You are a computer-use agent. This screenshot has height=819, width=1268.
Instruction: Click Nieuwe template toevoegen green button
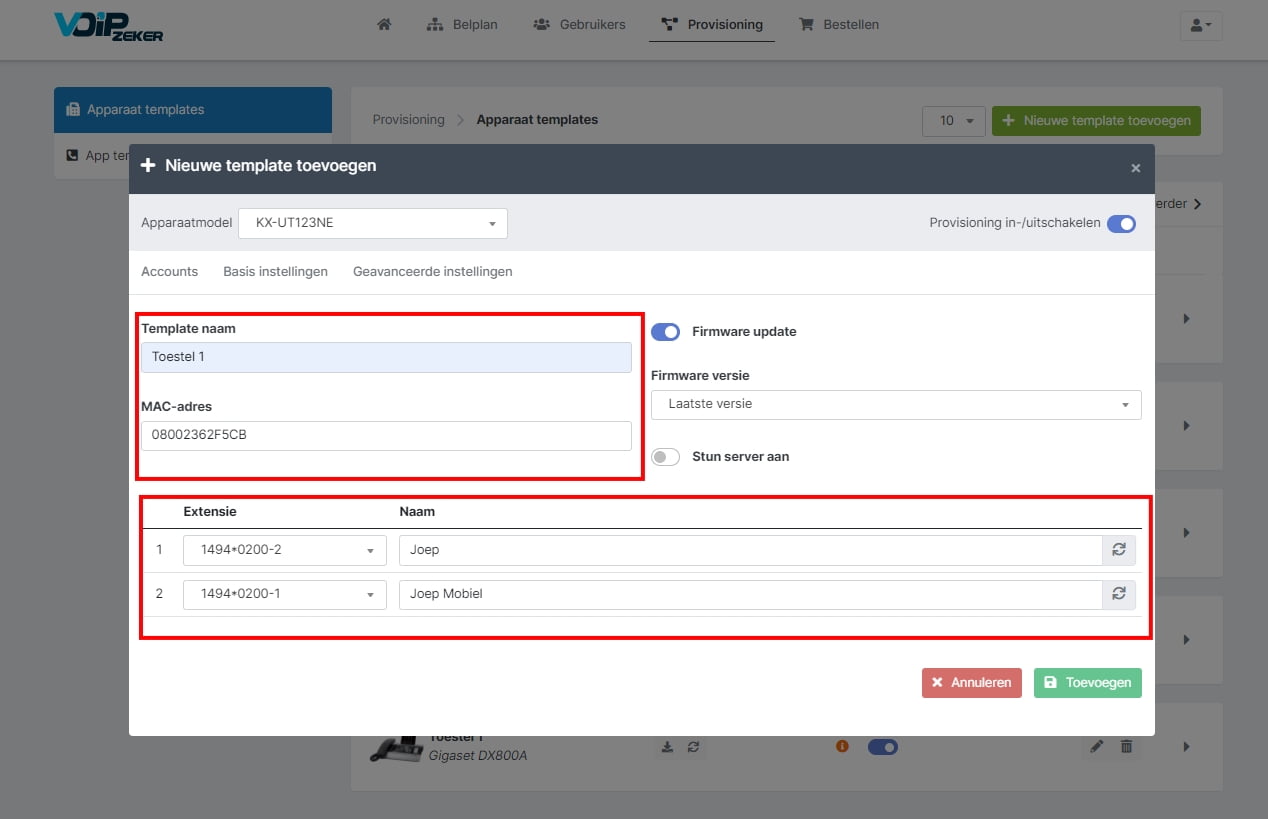(x=1096, y=121)
